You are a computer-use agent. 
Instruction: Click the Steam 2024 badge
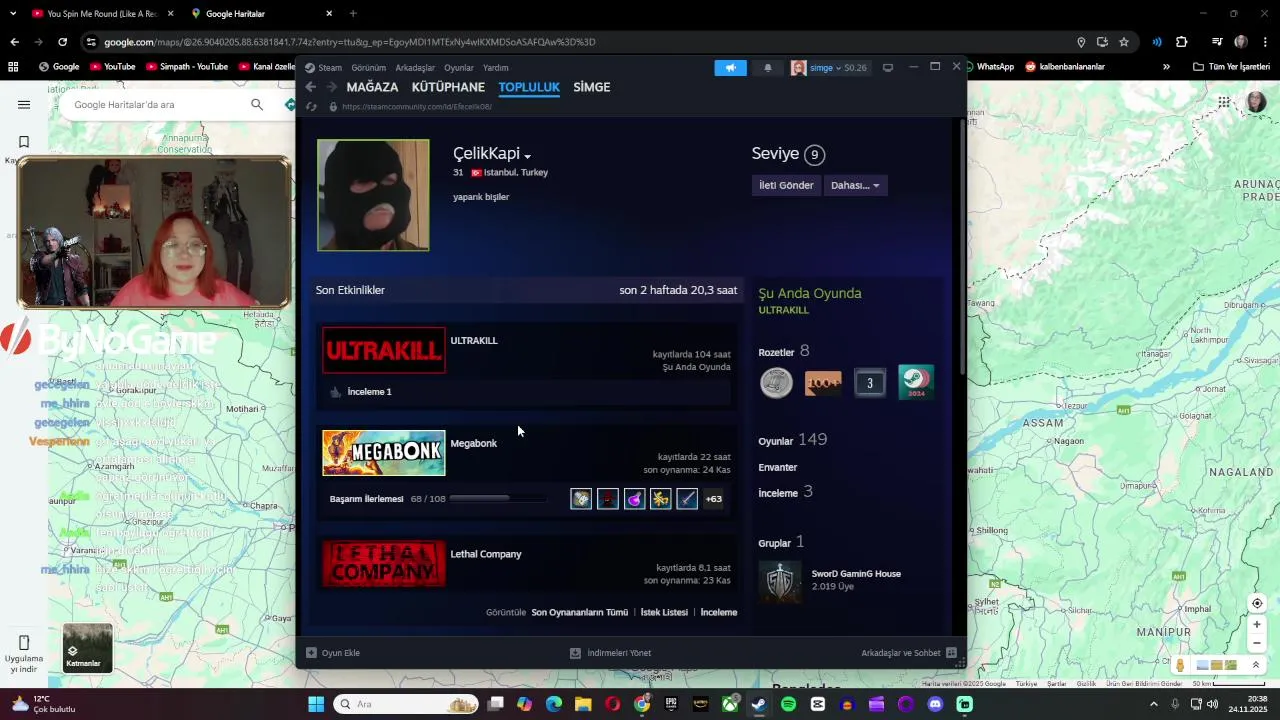point(916,383)
